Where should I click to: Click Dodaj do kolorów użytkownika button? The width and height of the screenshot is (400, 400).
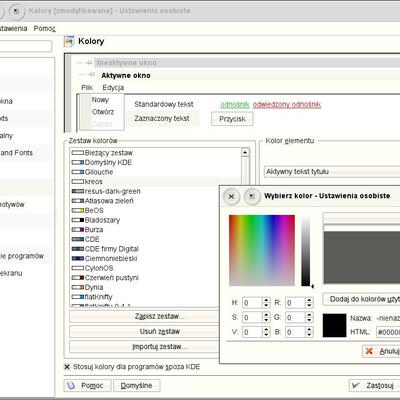[x=361, y=299]
